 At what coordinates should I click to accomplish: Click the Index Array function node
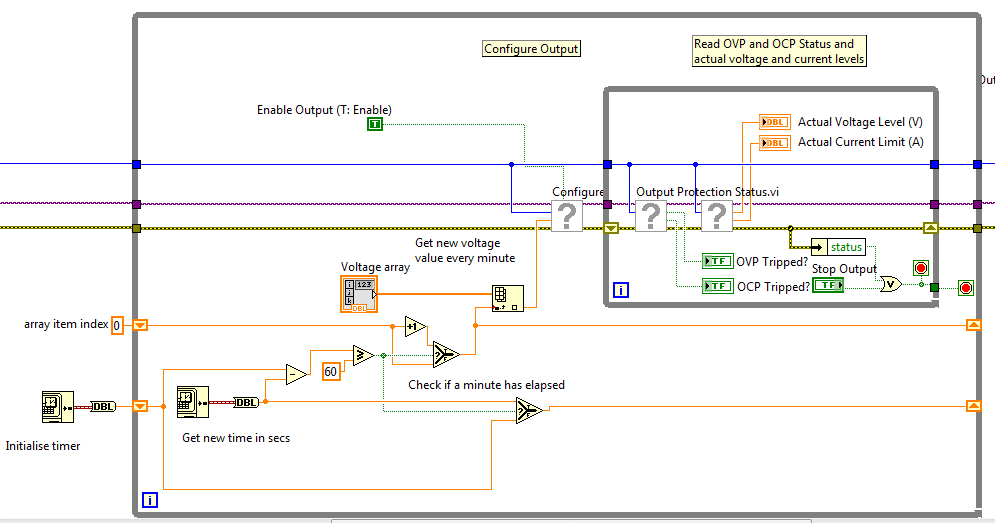coord(508,298)
